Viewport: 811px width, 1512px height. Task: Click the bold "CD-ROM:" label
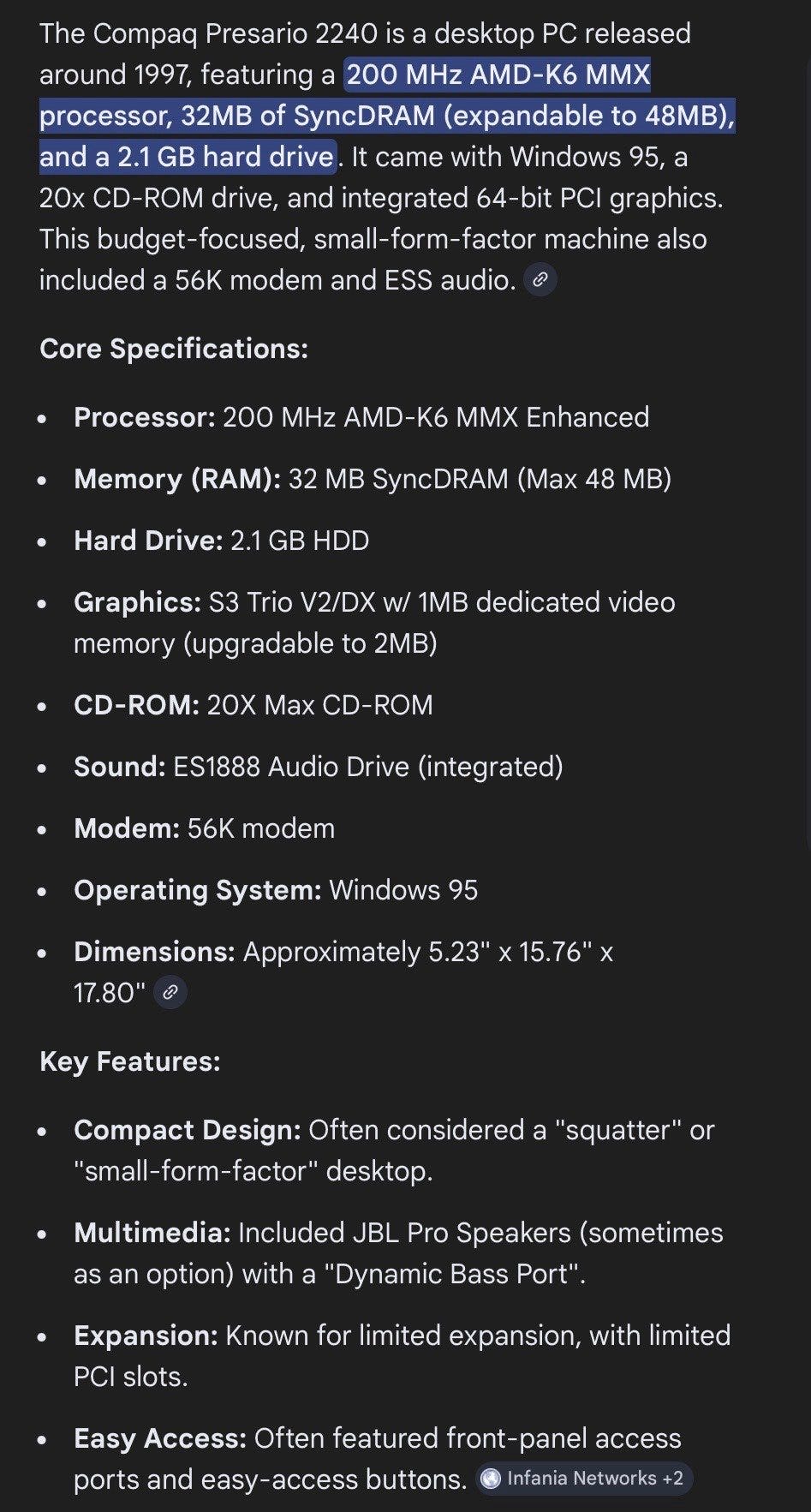137,705
